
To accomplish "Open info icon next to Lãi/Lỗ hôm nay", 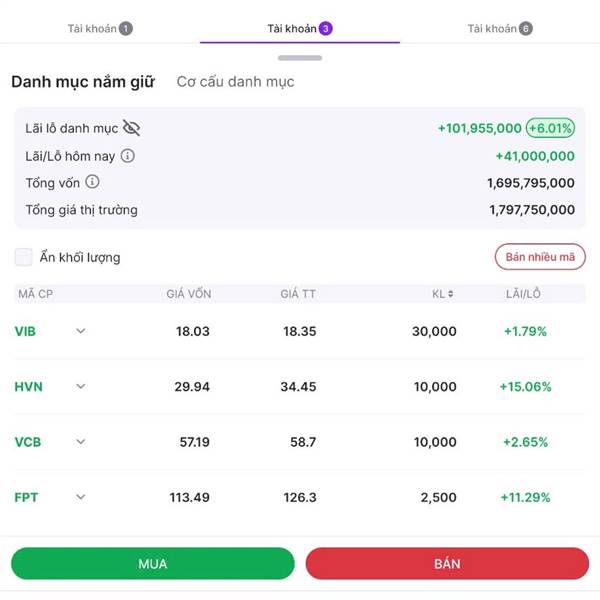I will pyautogui.click(x=128, y=156).
